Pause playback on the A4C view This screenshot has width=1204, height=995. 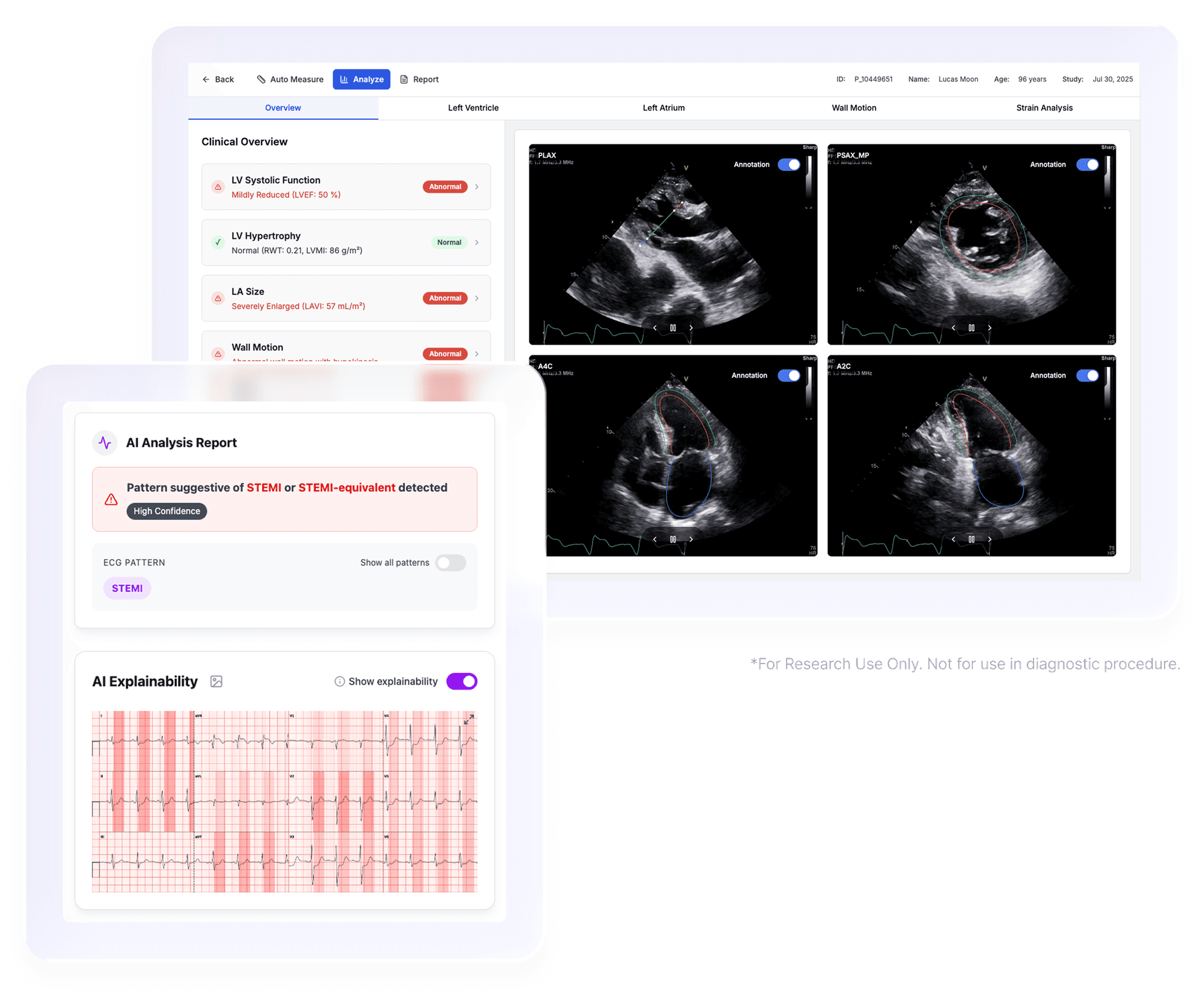672,539
